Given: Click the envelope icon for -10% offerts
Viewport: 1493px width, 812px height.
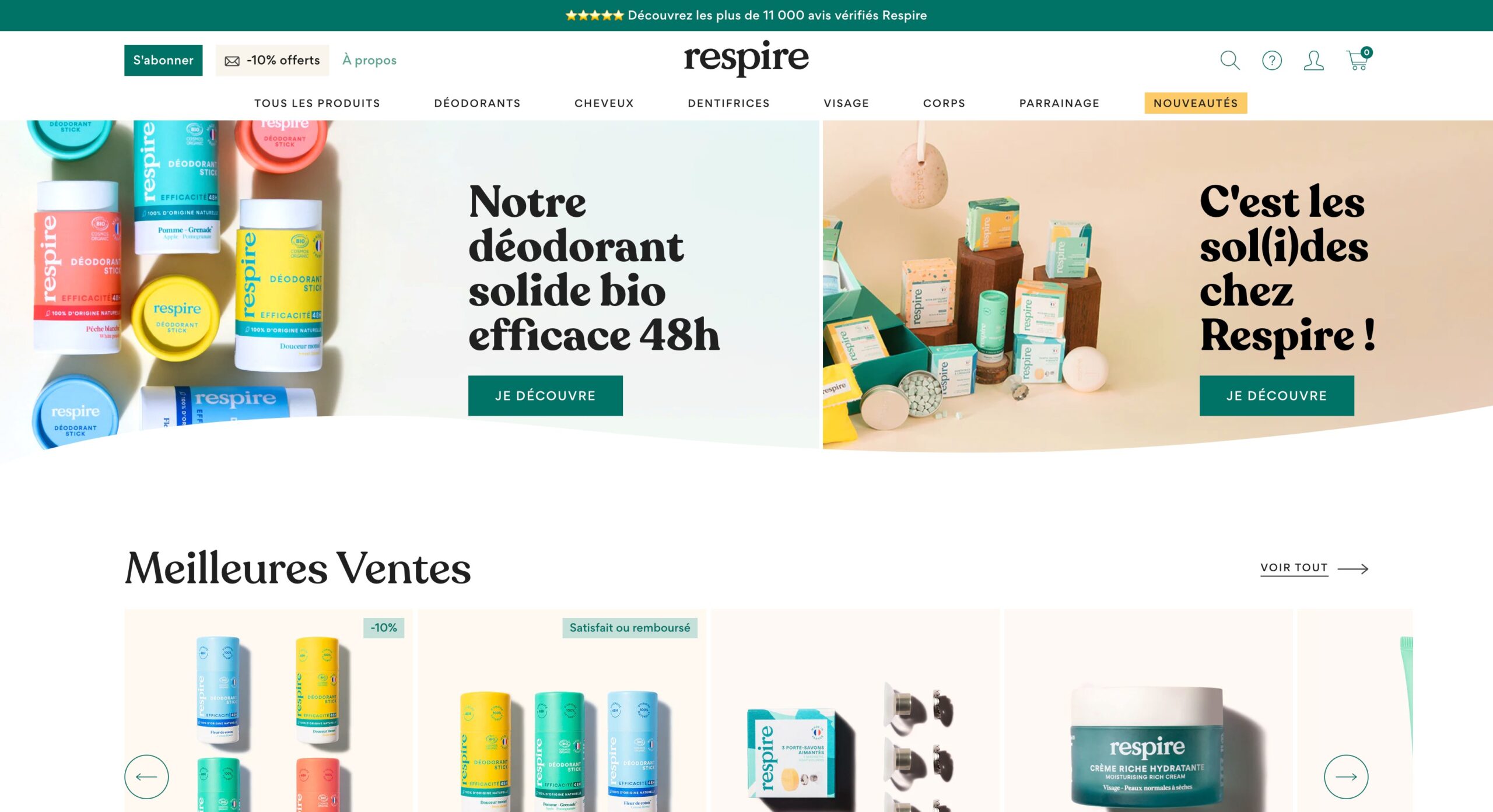Looking at the screenshot, I should (x=232, y=61).
